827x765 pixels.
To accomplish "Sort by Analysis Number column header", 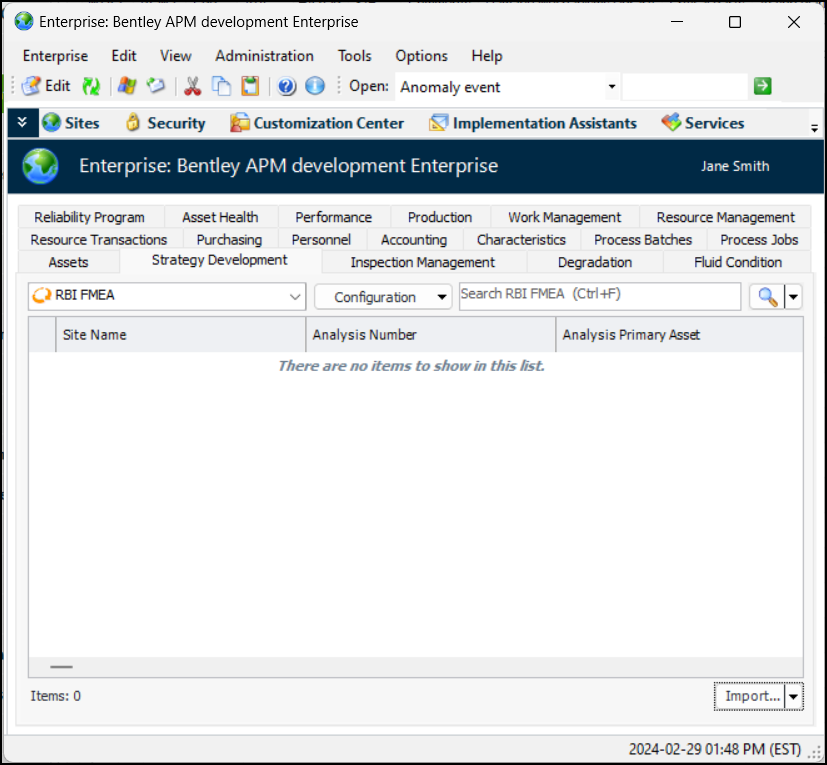I will coord(430,335).
